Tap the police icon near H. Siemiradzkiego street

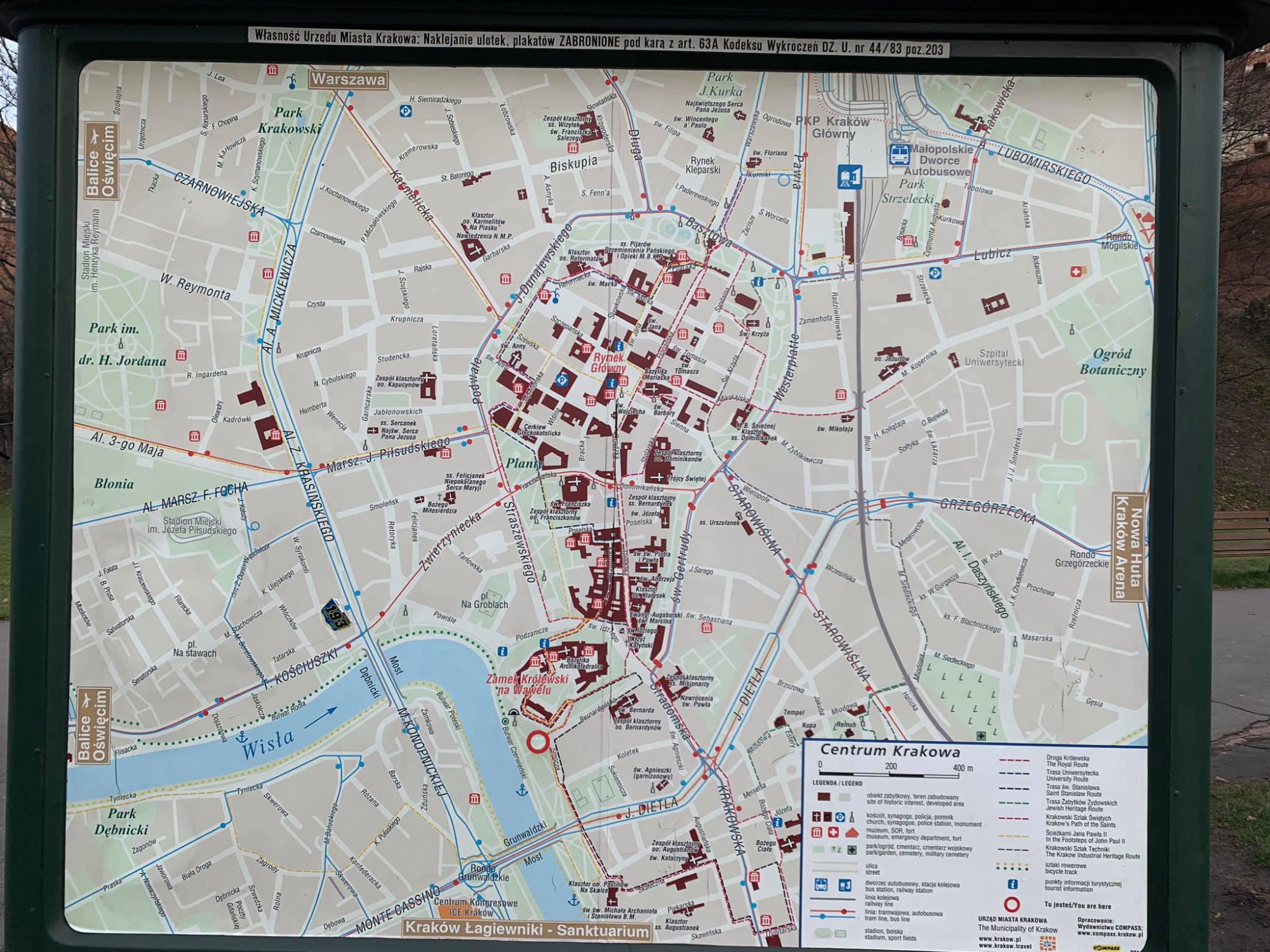405,112
